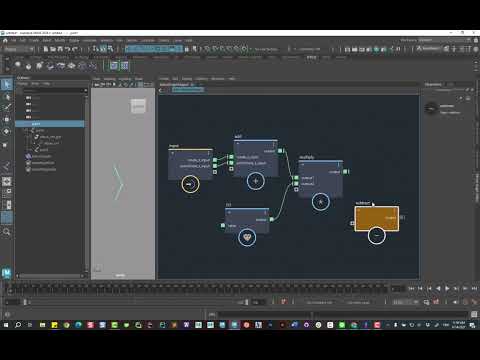Click the yellow arrow circle under input node

pos(190,184)
